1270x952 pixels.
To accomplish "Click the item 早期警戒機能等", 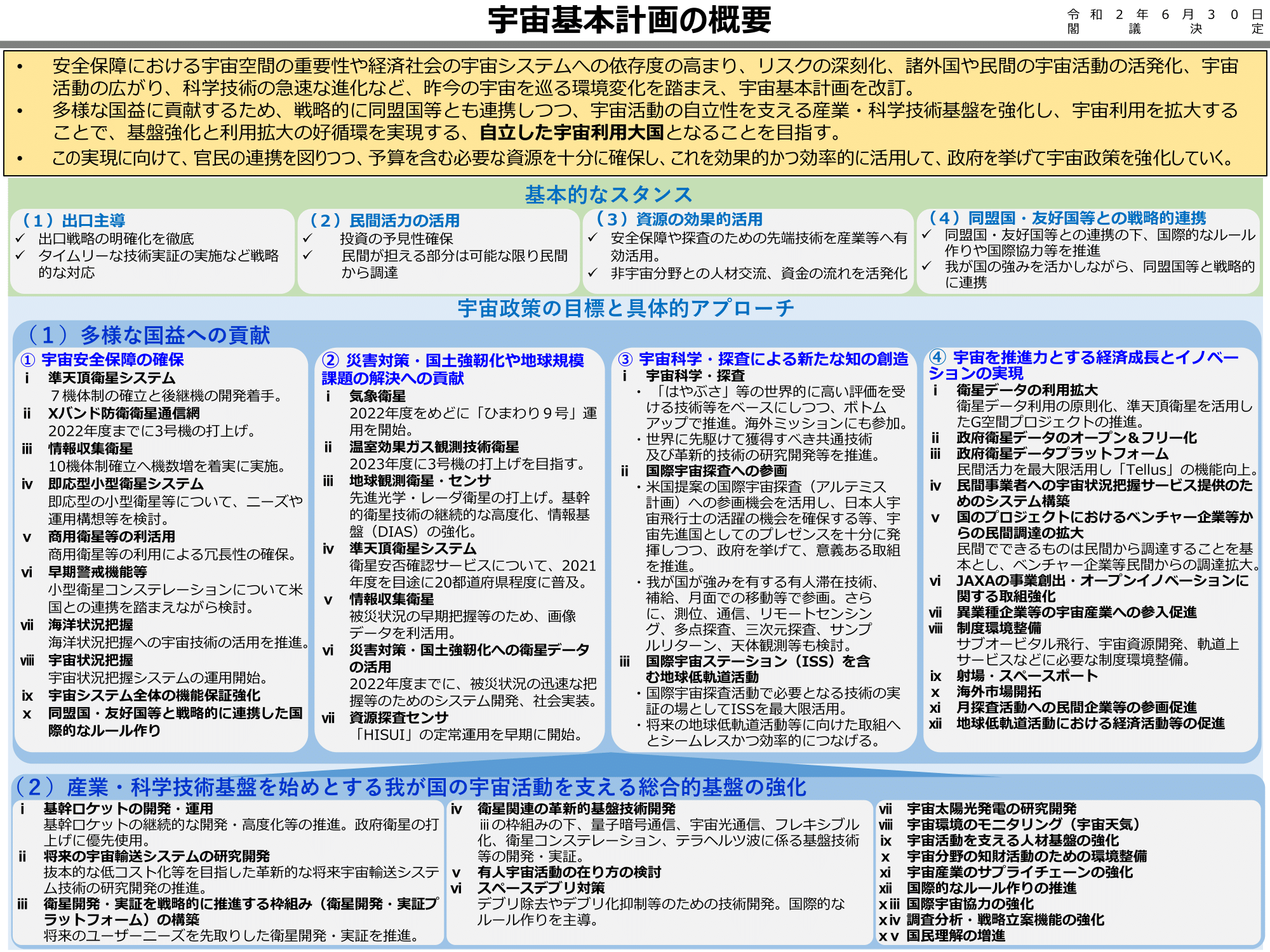I will (x=98, y=572).
